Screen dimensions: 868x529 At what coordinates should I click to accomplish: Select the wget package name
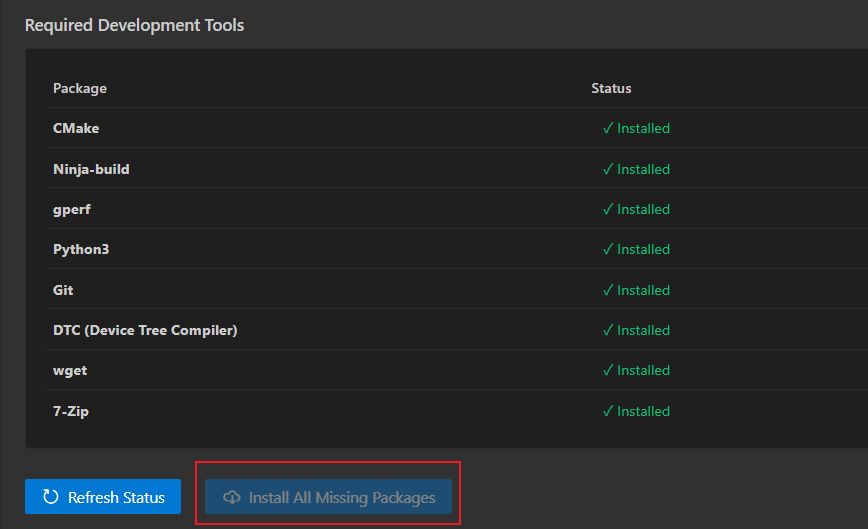70,370
